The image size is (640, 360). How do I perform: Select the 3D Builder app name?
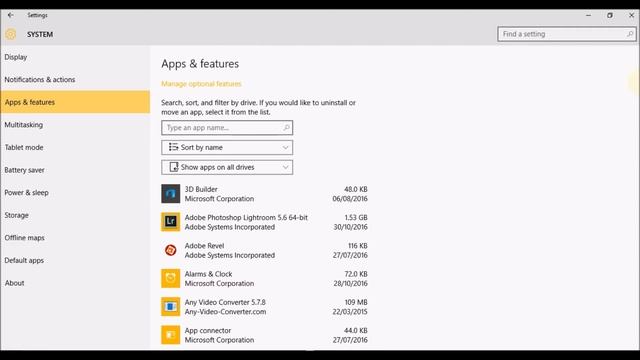tap(201, 189)
